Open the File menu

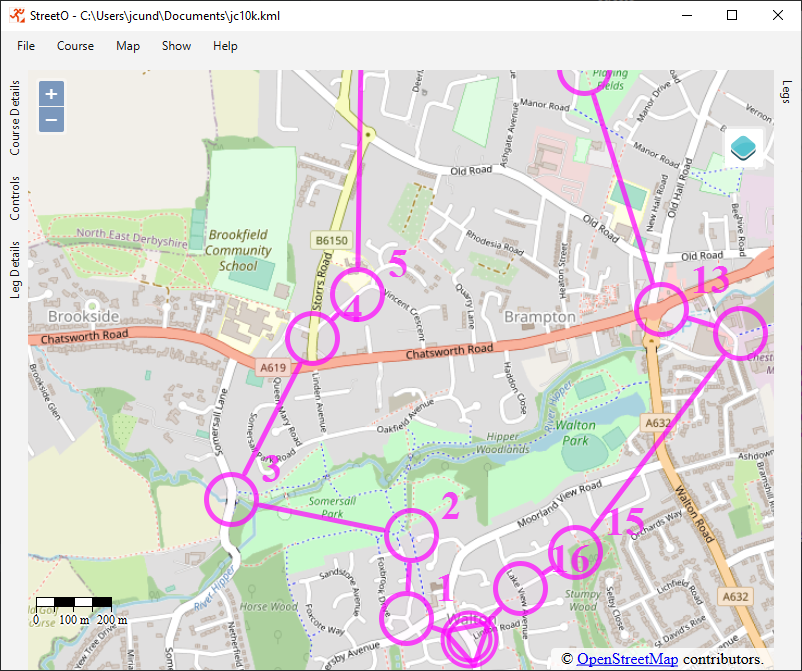point(26,46)
